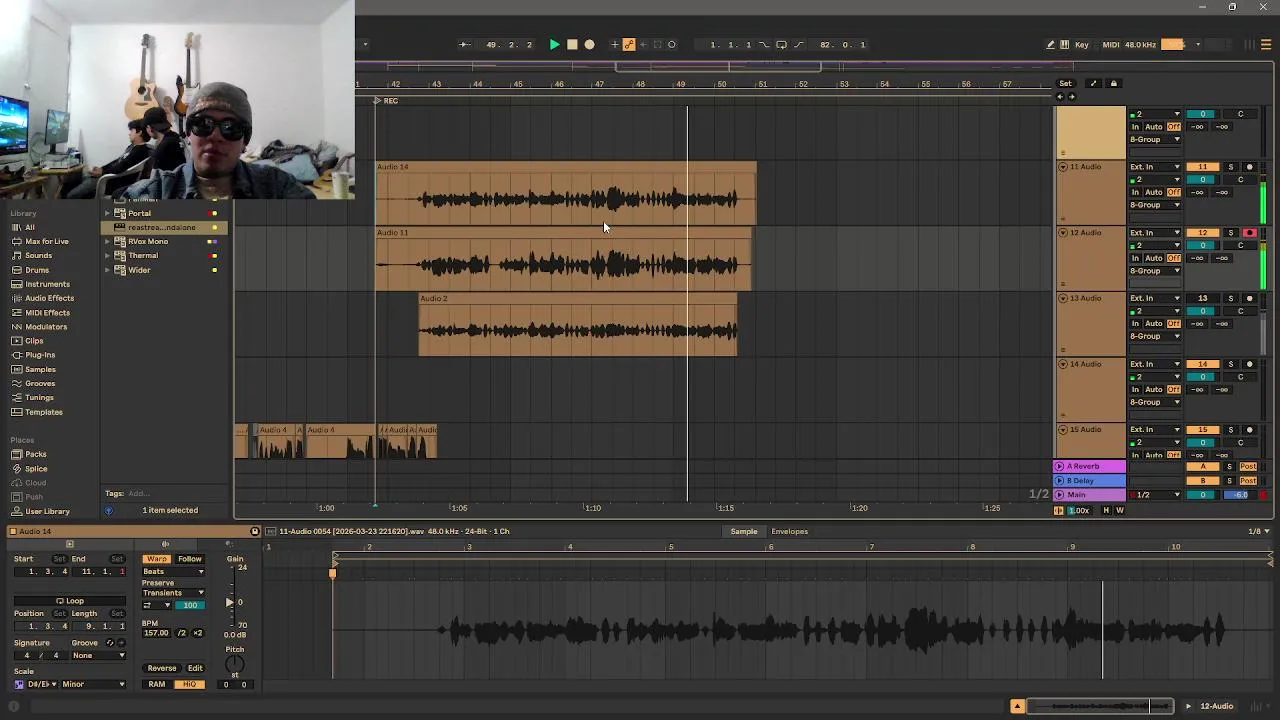Screen dimensions: 1280x720
Task: Enable RAM mode for the clip
Action: point(157,684)
